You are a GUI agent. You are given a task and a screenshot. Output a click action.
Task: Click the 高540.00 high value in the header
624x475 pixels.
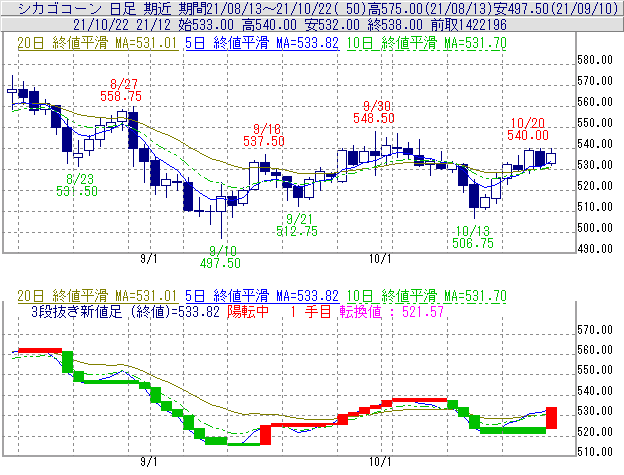pyautogui.click(x=269, y=25)
